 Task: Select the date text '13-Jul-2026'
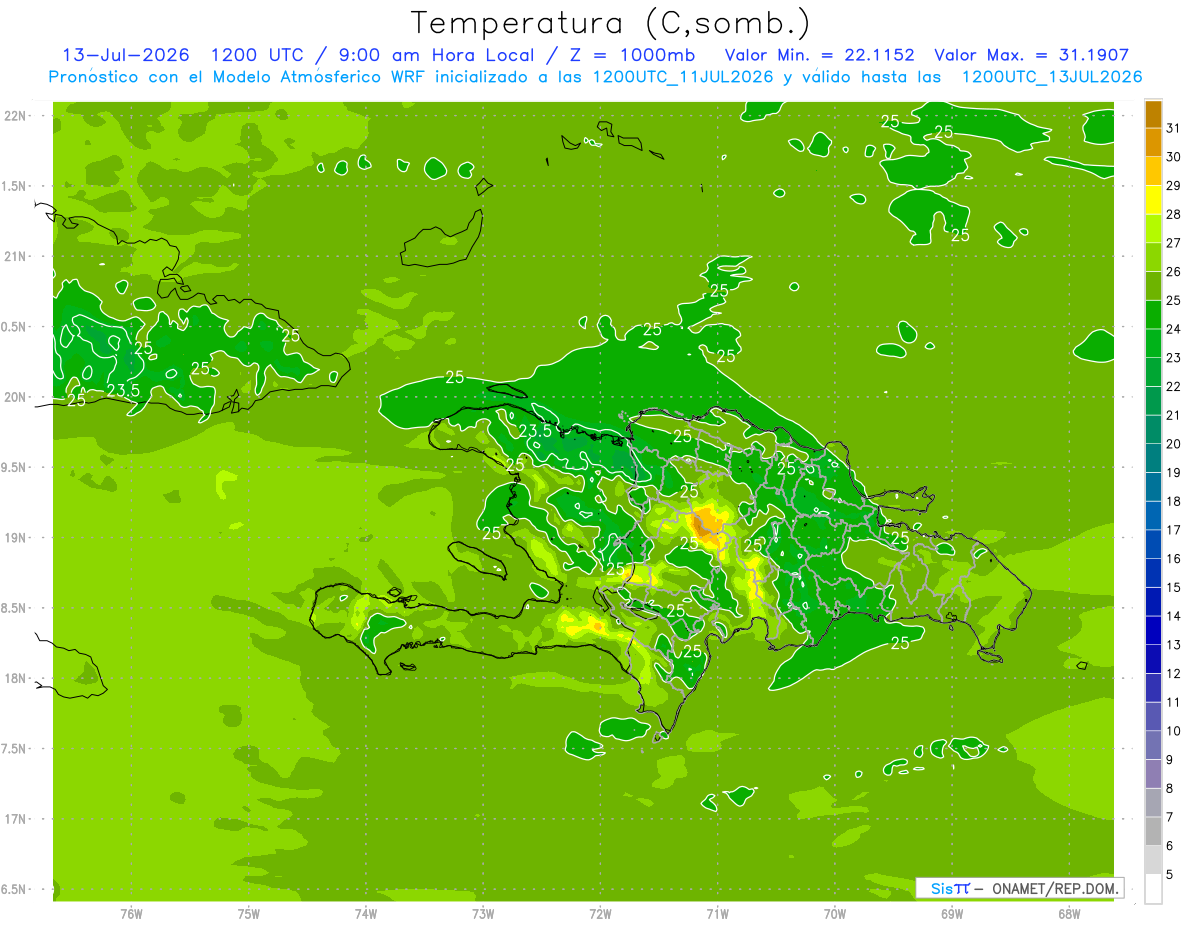(x=126, y=55)
